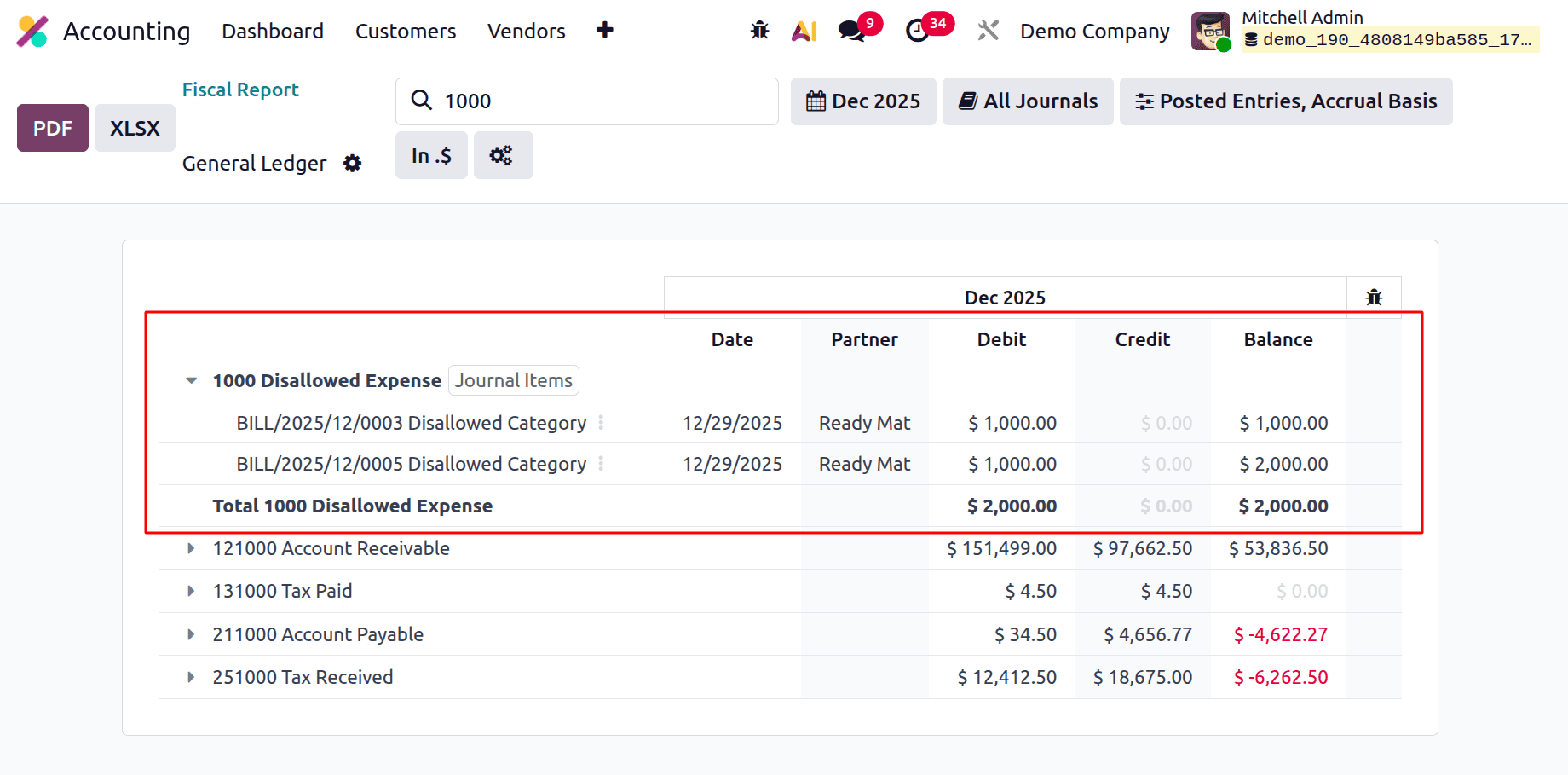Expand the 131000 Tax Paid row

click(x=191, y=591)
